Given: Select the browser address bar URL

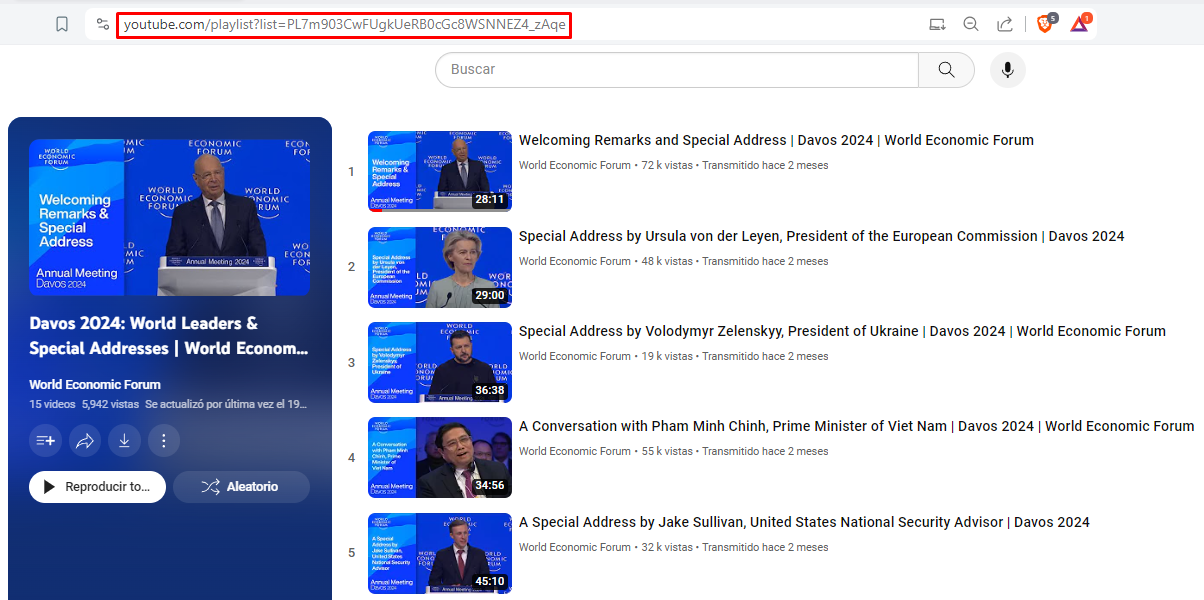Looking at the screenshot, I should coord(344,25).
